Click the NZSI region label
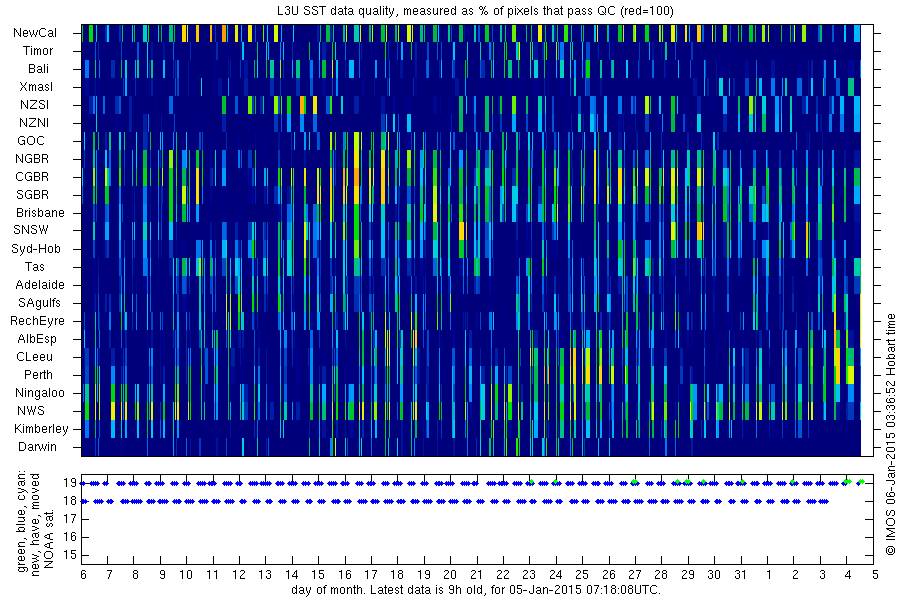Screen dimensions: 900x600 tap(34, 104)
